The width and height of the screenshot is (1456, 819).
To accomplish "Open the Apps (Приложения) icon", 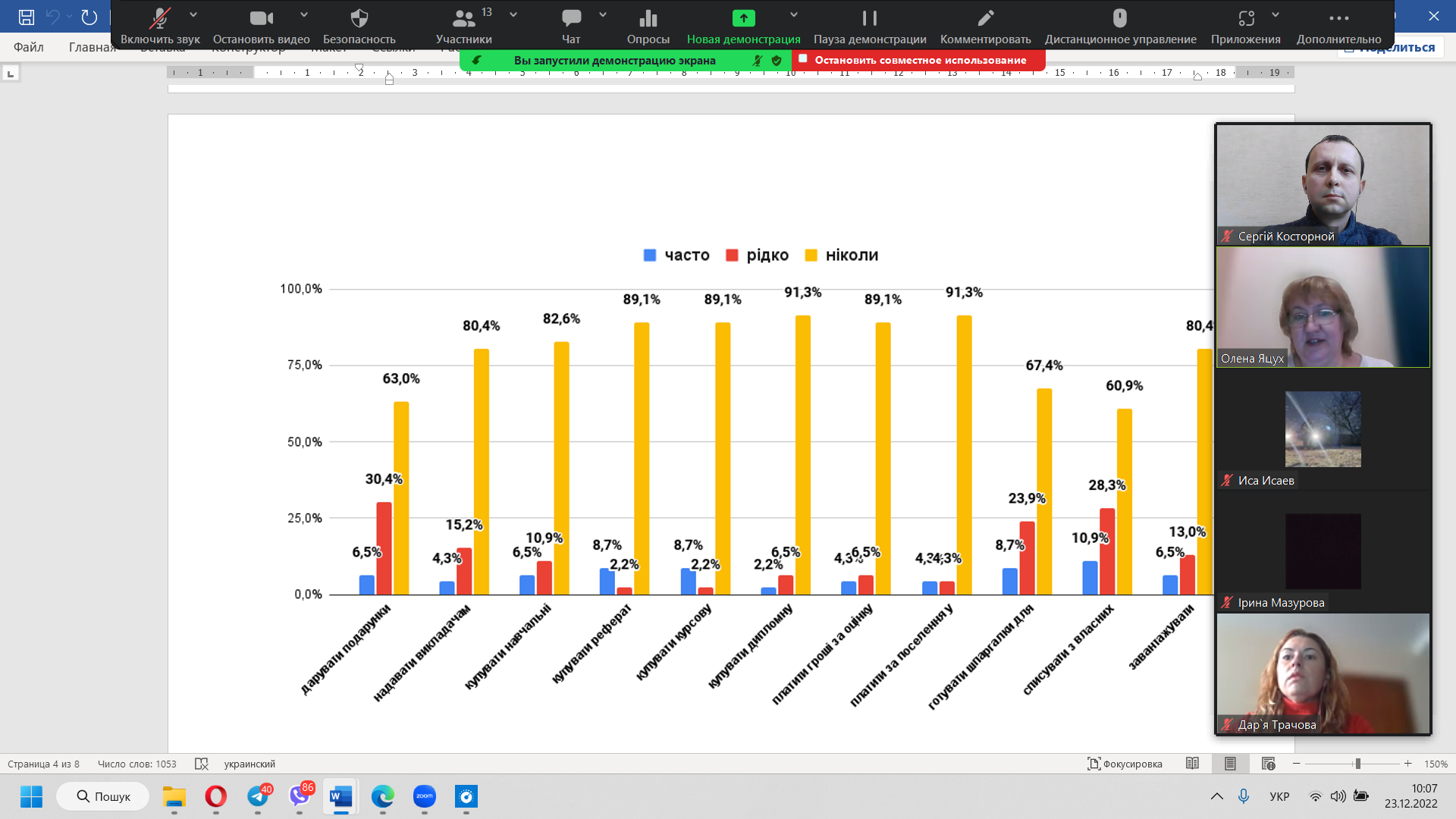I will [1246, 18].
